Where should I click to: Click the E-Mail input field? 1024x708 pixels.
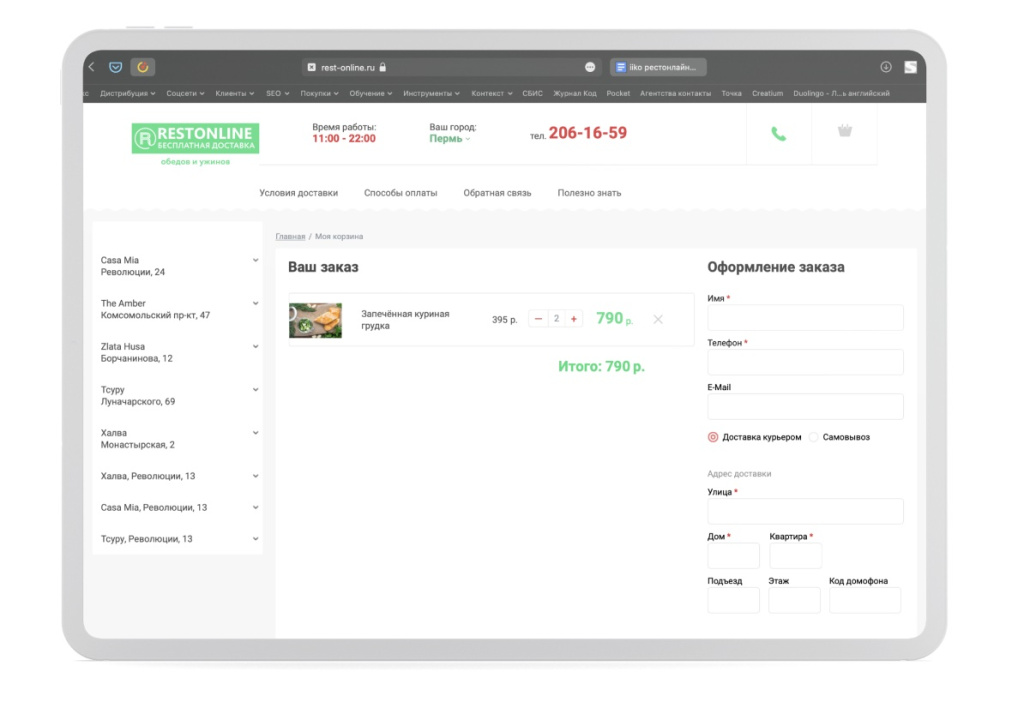[x=805, y=406]
